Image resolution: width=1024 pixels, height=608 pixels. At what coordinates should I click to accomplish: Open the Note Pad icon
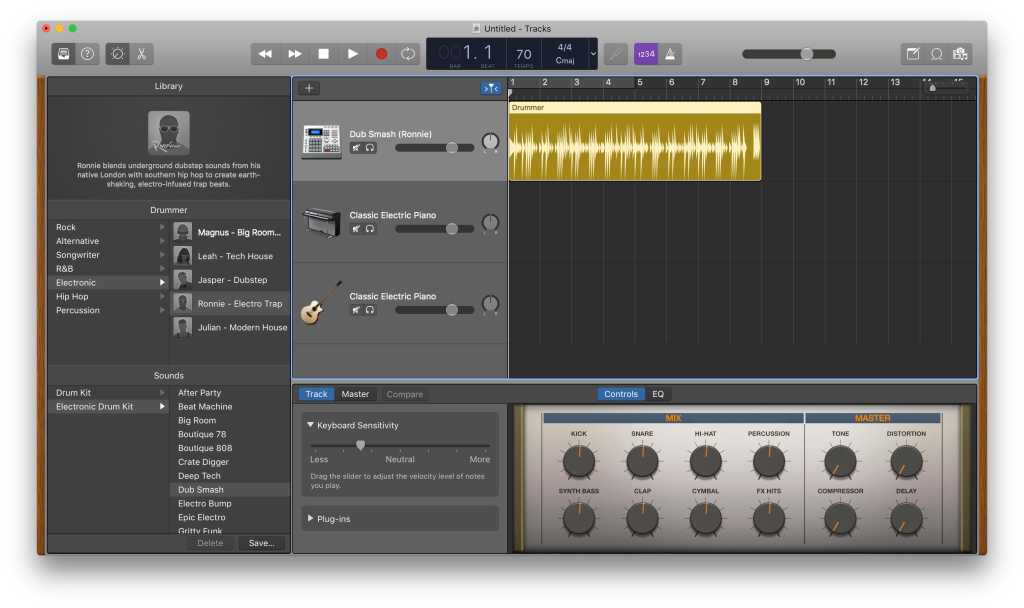click(x=912, y=54)
